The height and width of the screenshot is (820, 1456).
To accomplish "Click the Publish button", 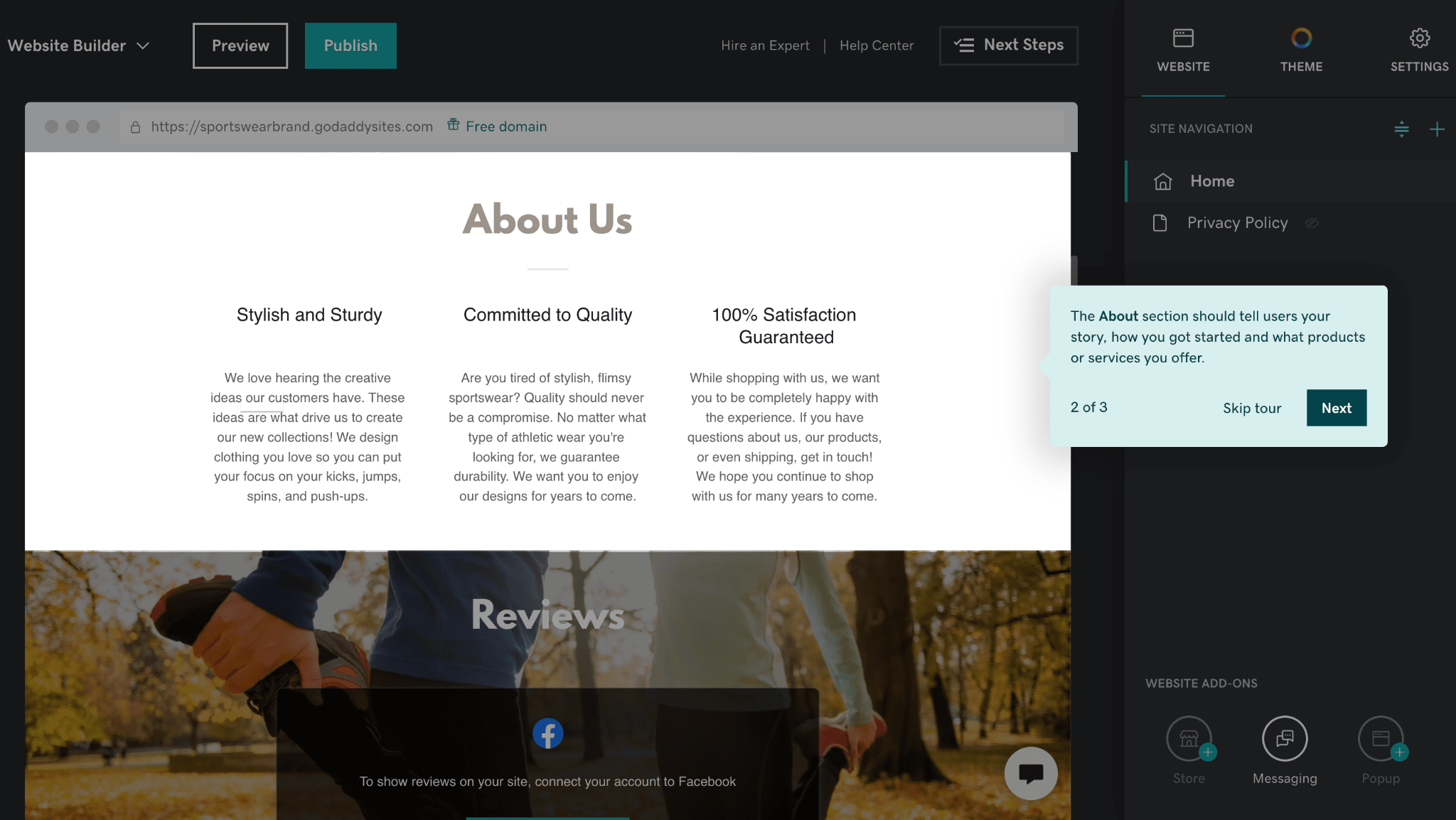I will point(350,45).
